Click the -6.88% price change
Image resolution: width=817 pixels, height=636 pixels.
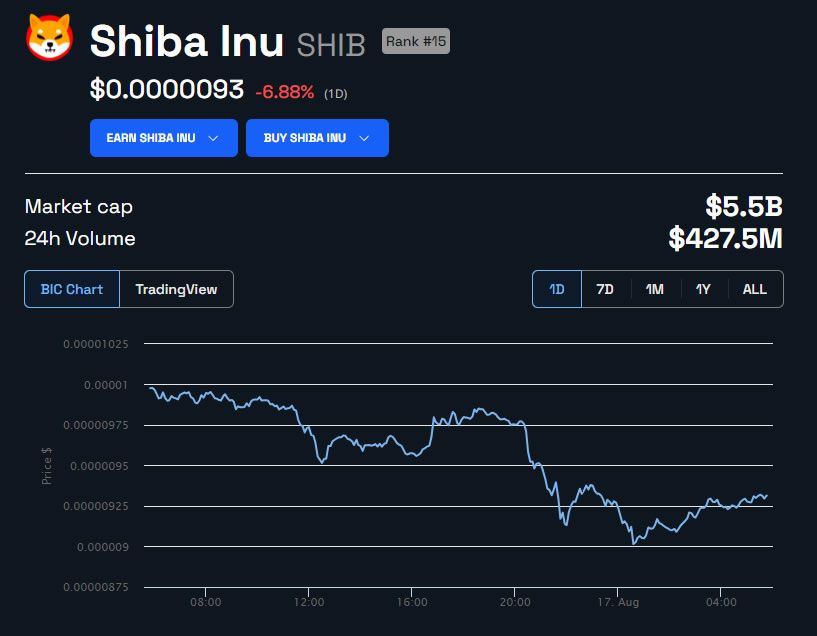(x=285, y=92)
